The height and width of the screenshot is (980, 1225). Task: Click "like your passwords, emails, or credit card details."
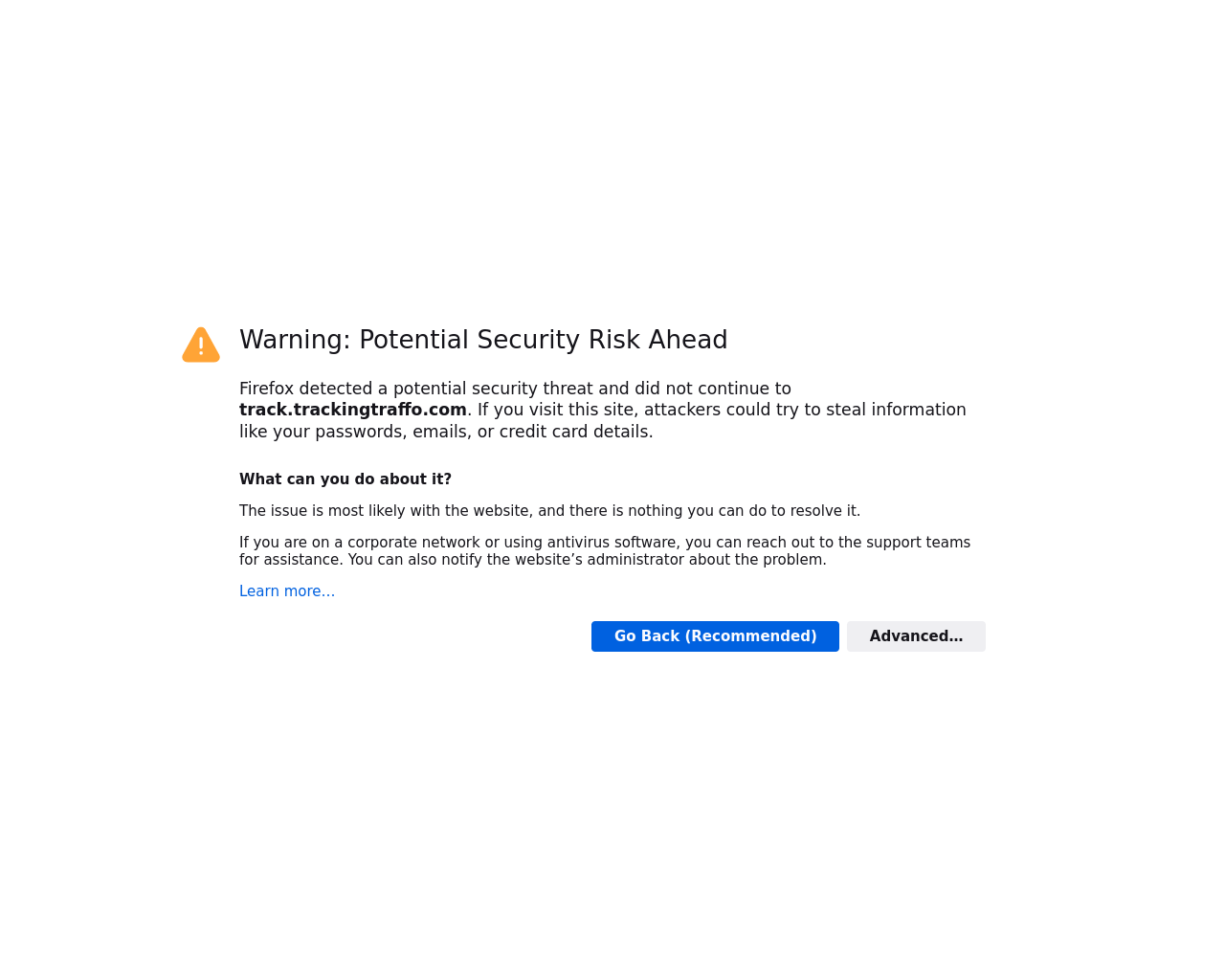coord(446,432)
